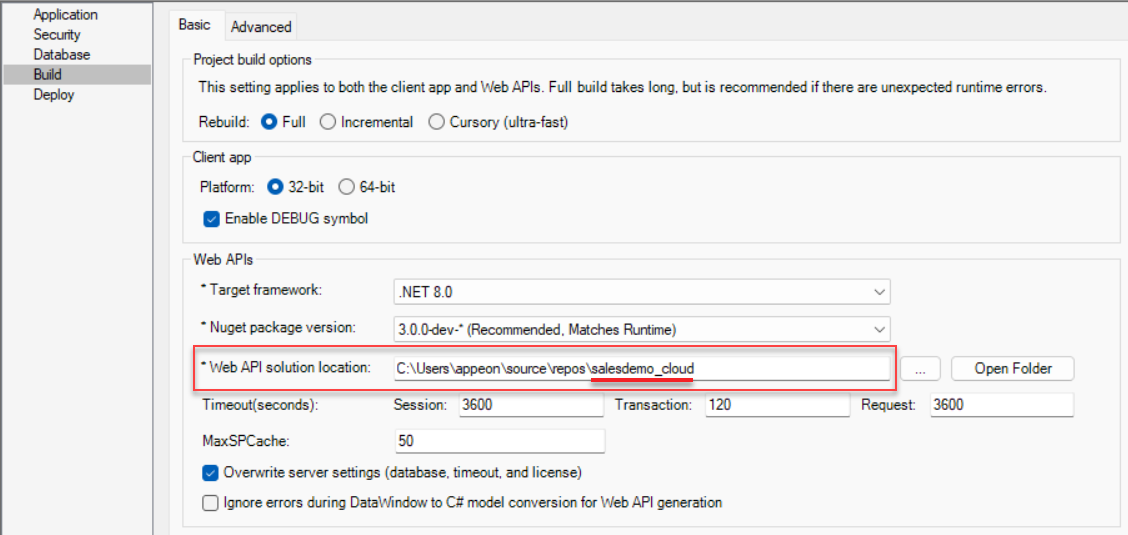Screen dimensions: 1128x535
Task: Select Application in the left sidebar
Action: pos(65,15)
